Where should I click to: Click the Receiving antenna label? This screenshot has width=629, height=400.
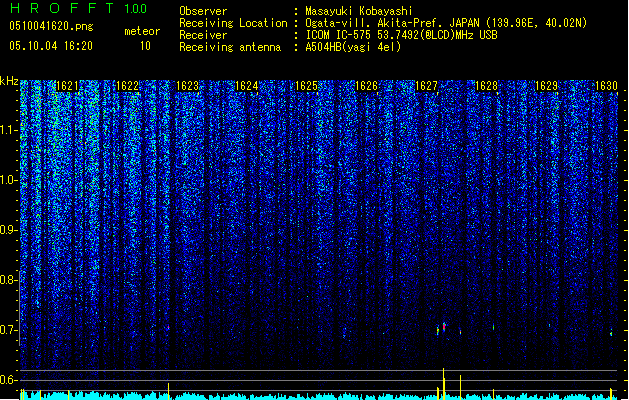[230, 47]
